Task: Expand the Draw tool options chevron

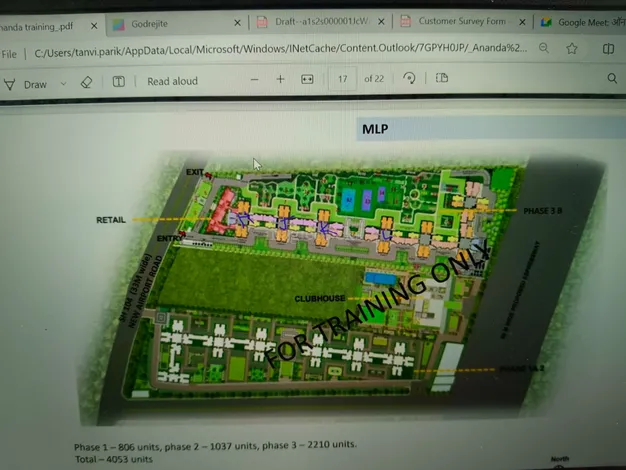Action: (64, 84)
